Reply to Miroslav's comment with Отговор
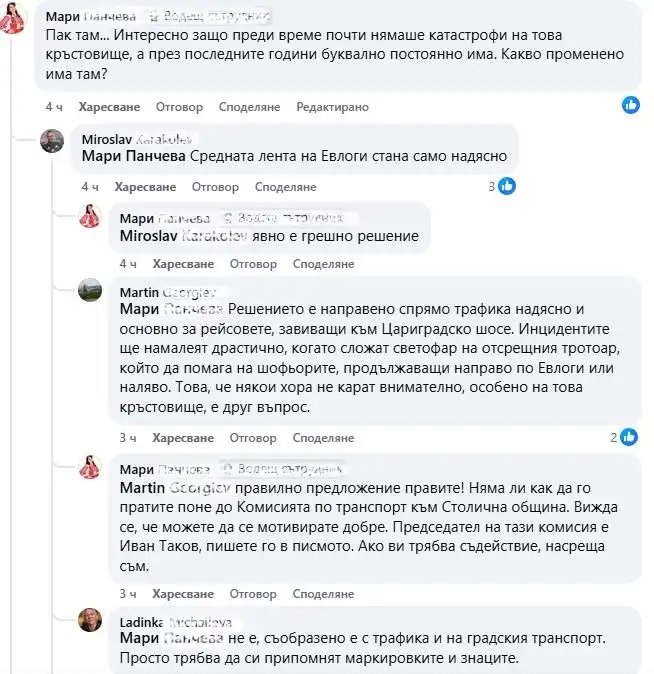 click(215, 187)
